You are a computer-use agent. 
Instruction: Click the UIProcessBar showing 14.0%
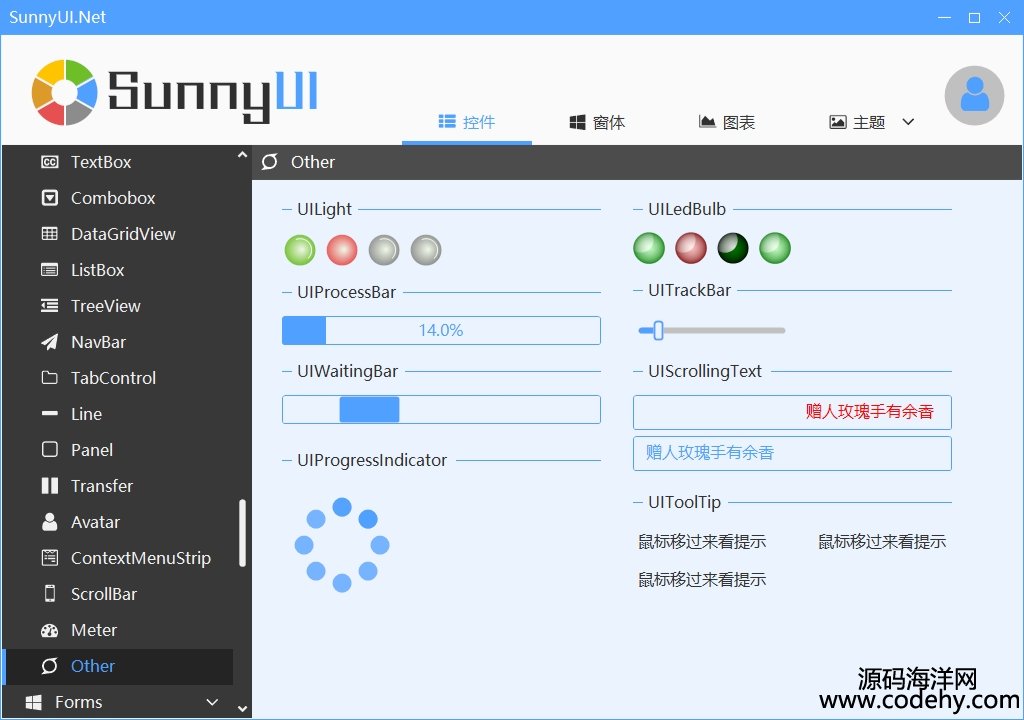coord(441,330)
